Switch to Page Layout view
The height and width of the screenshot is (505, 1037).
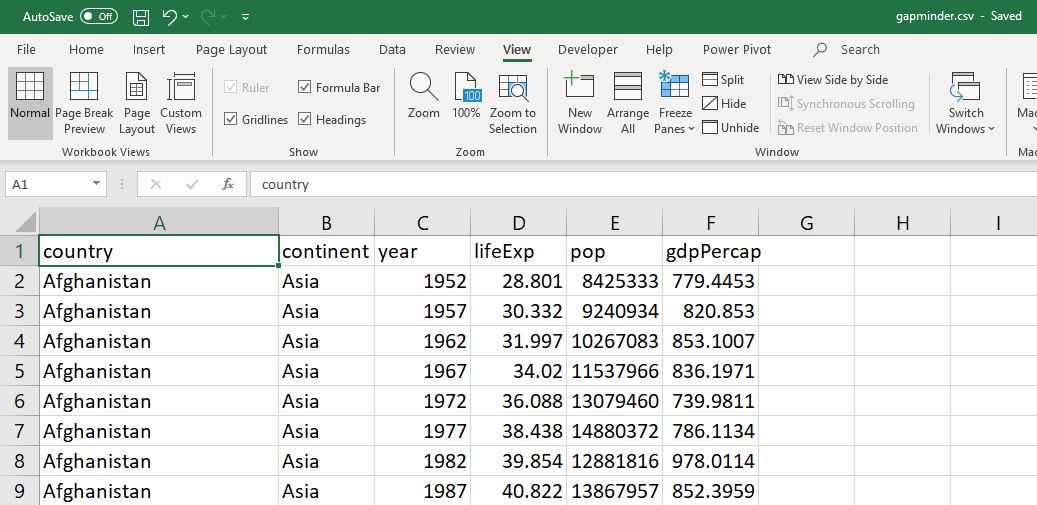point(137,88)
